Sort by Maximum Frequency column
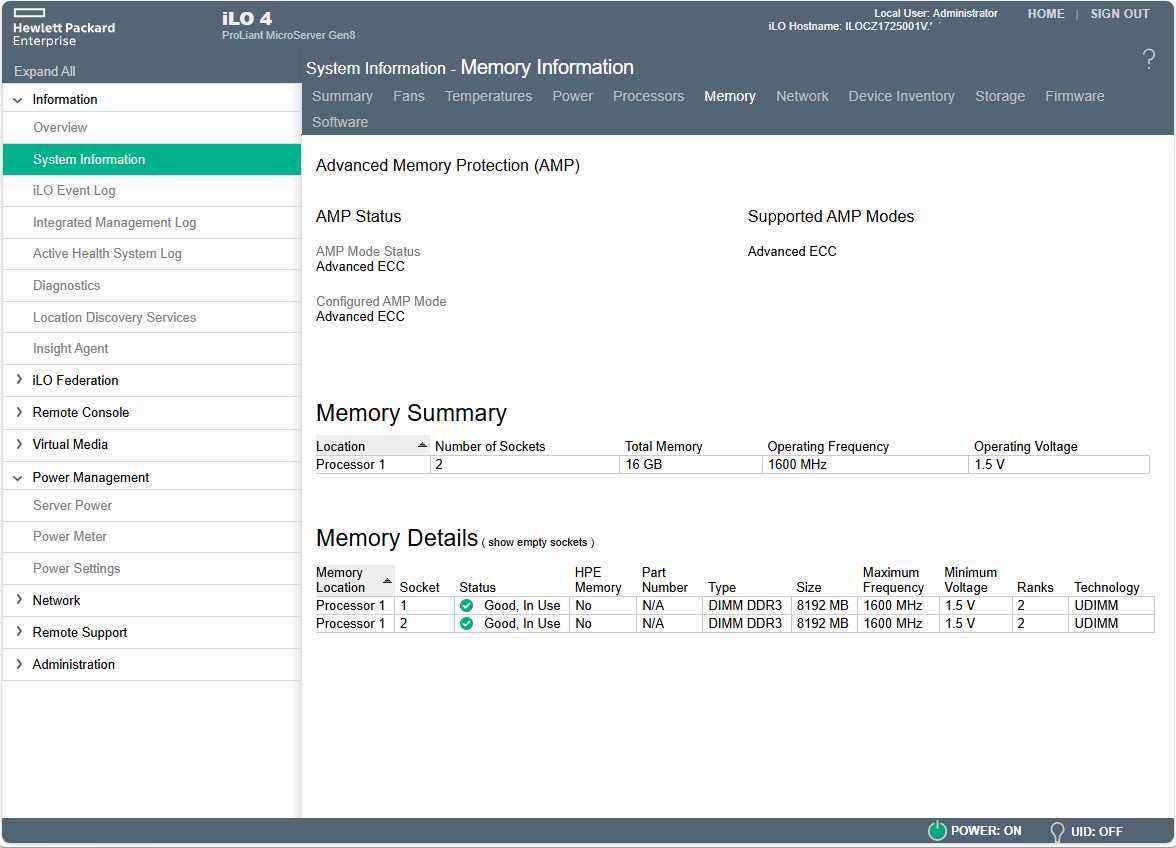 [892, 580]
